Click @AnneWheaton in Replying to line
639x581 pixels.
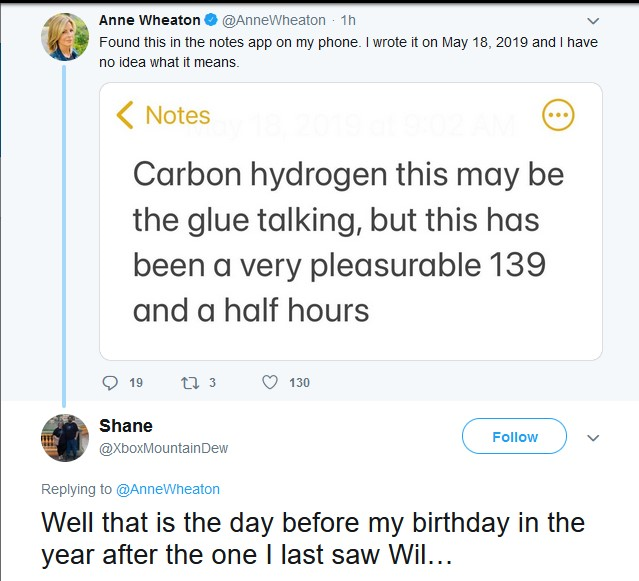click(168, 489)
